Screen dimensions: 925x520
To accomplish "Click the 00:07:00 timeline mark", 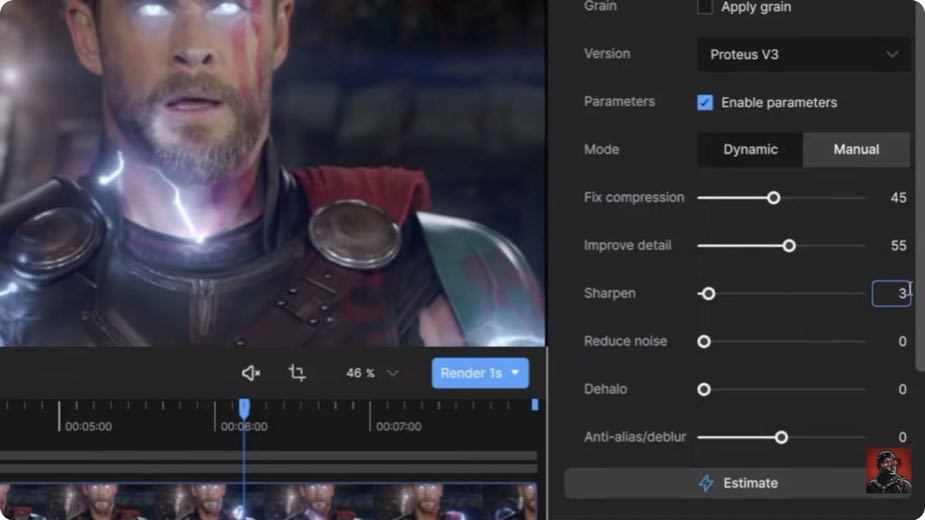I will point(399,426).
